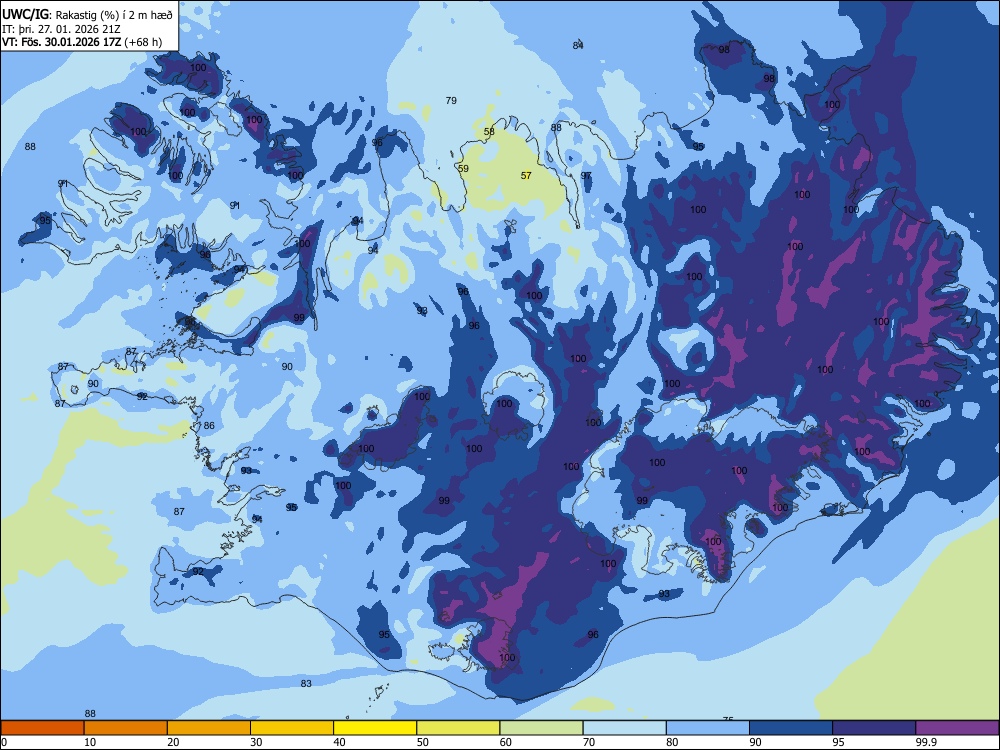This screenshot has width=1000, height=750.
Task: Click the humidity value 79 on the map
Action: pyautogui.click(x=451, y=100)
